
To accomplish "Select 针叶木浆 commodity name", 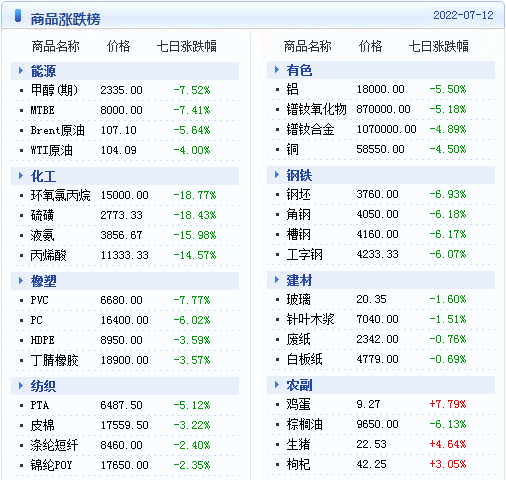I will click(x=310, y=319).
